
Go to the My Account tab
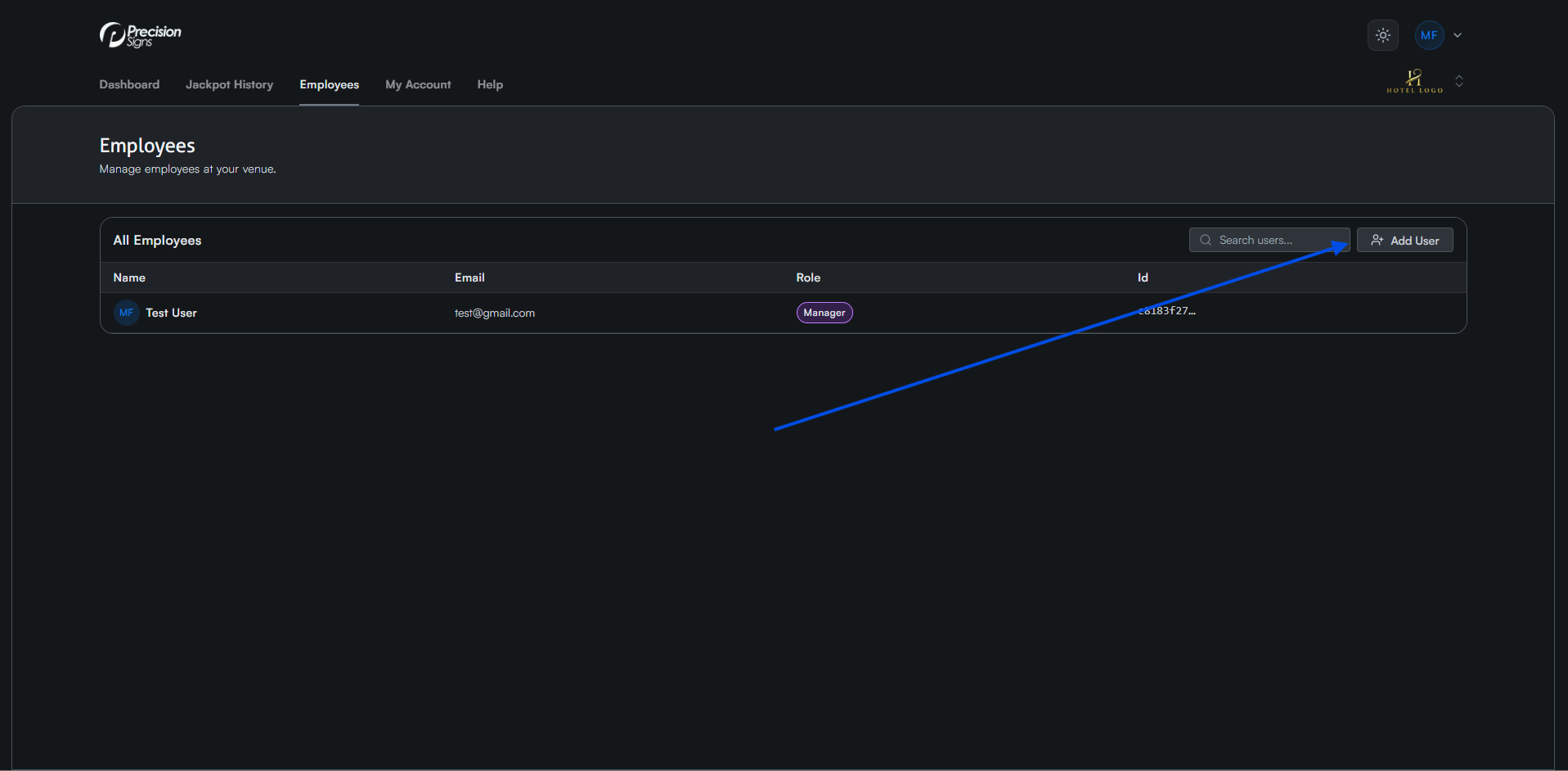click(x=418, y=84)
